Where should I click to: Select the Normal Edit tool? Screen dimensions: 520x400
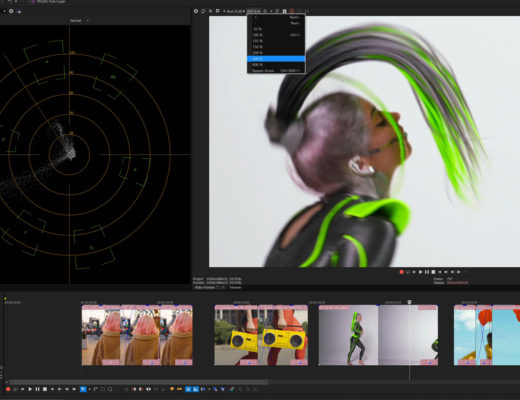[x=83, y=389]
